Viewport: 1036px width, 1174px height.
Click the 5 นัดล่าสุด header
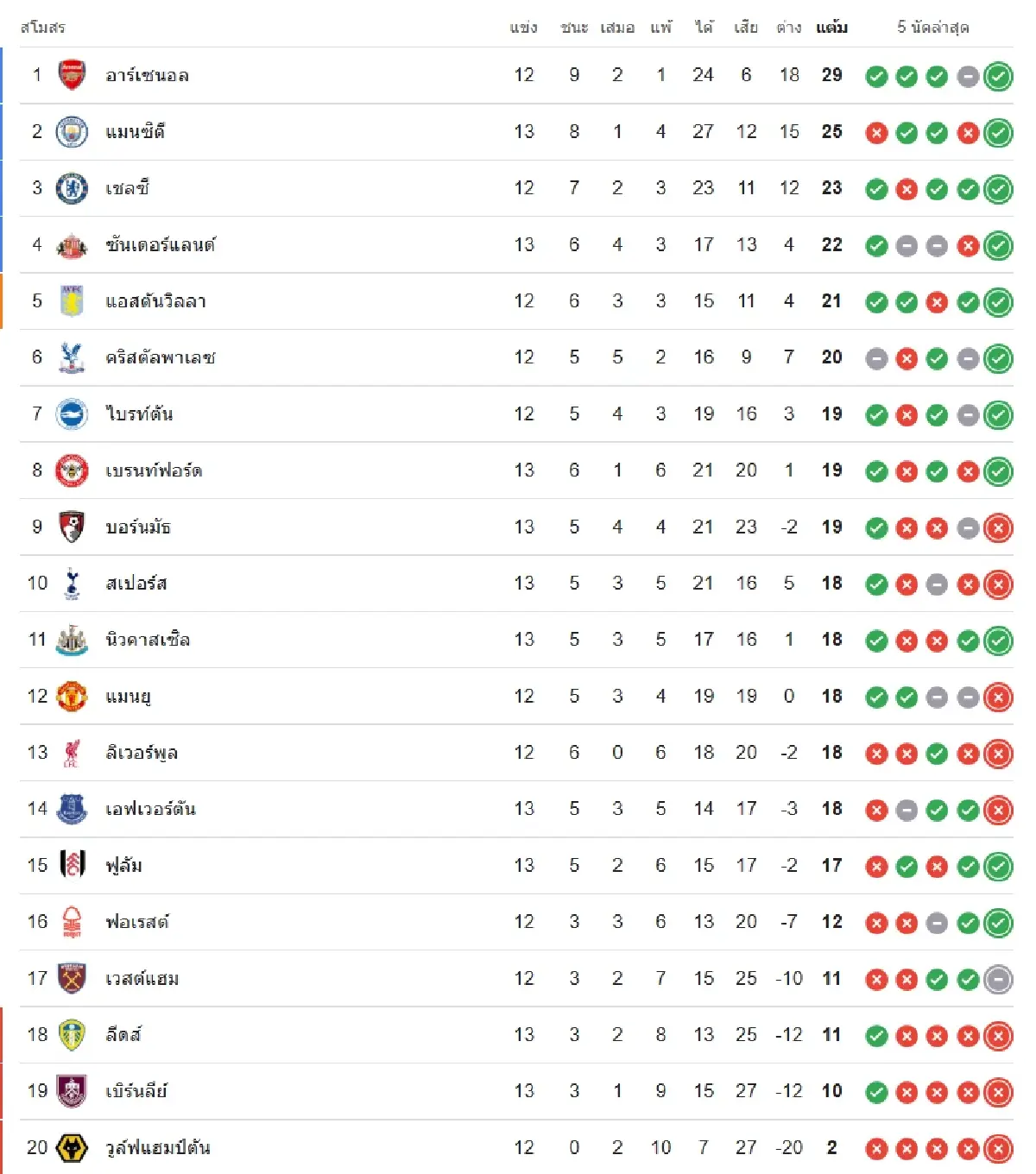pos(932,28)
